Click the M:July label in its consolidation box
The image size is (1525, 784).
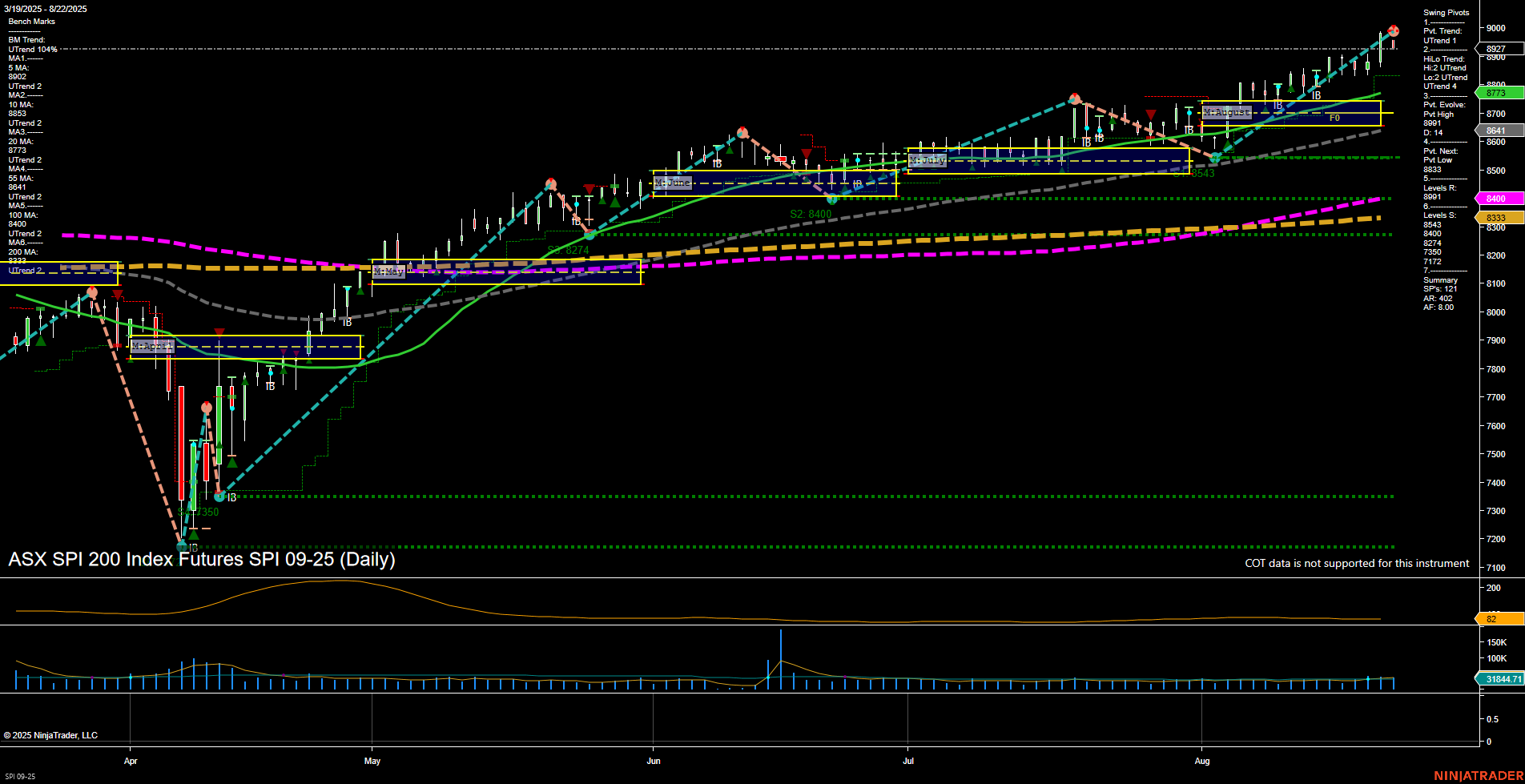tap(927, 160)
